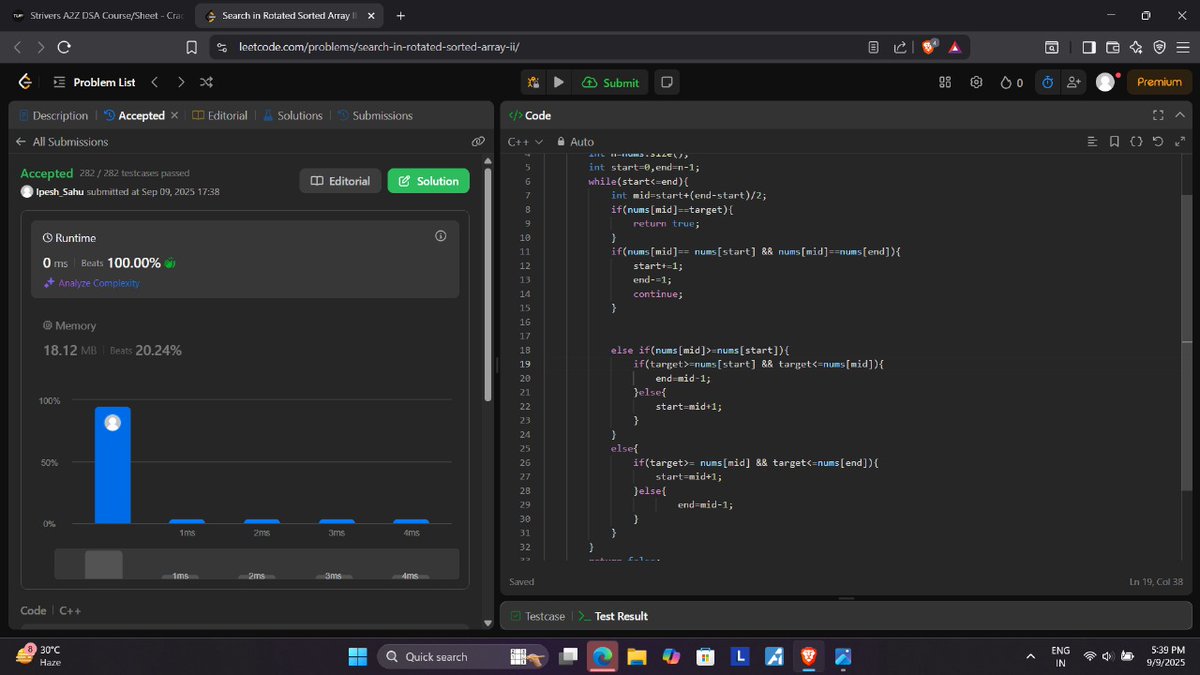This screenshot has width=1200, height=675.
Task: Click on code line 19
Action: (x=760, y=364)
